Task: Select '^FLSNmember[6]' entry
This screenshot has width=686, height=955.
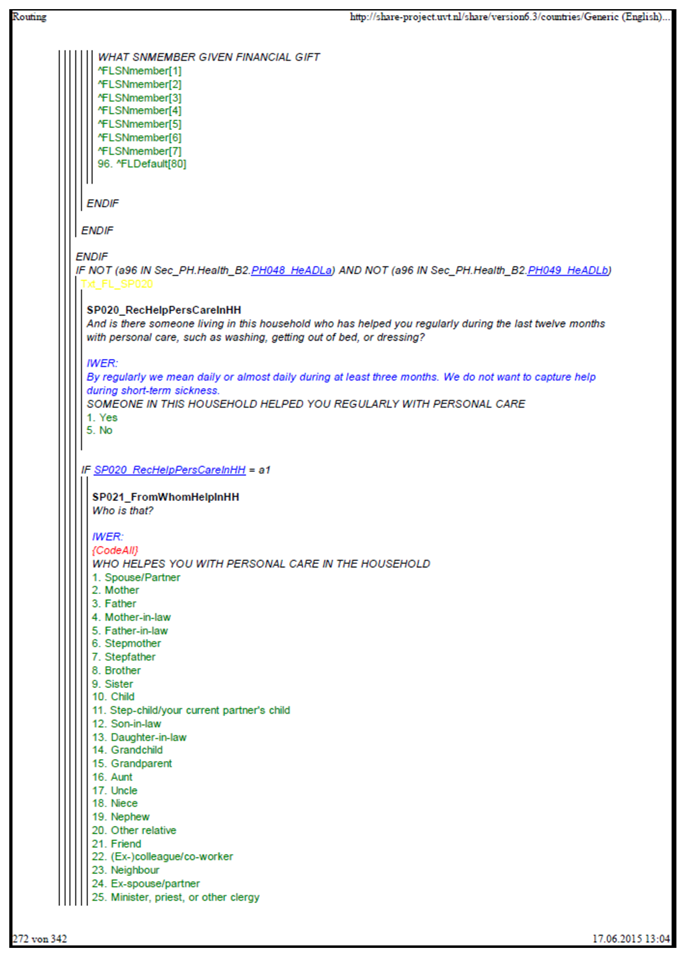Action: [140, 138]
